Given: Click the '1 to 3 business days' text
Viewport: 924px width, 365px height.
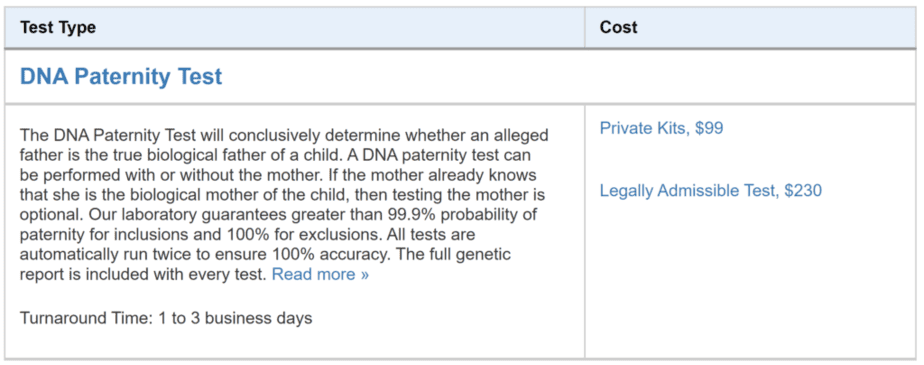Looking at the screenshot, I should (235, 318).
